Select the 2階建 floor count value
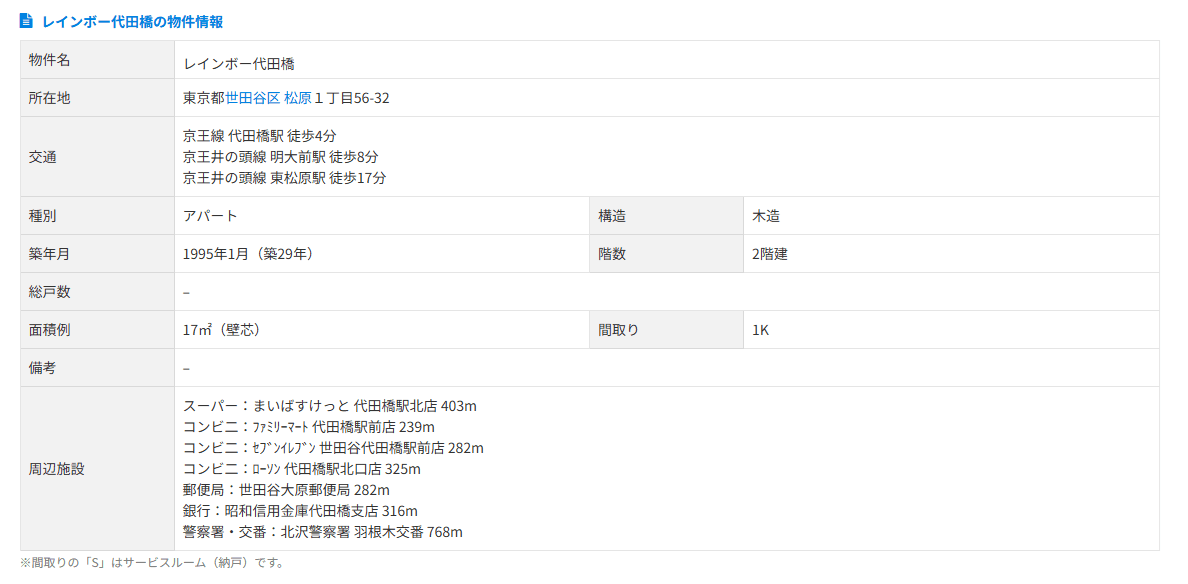The width and height of the screenshot is (1188, 584). [x=770, y=254]
